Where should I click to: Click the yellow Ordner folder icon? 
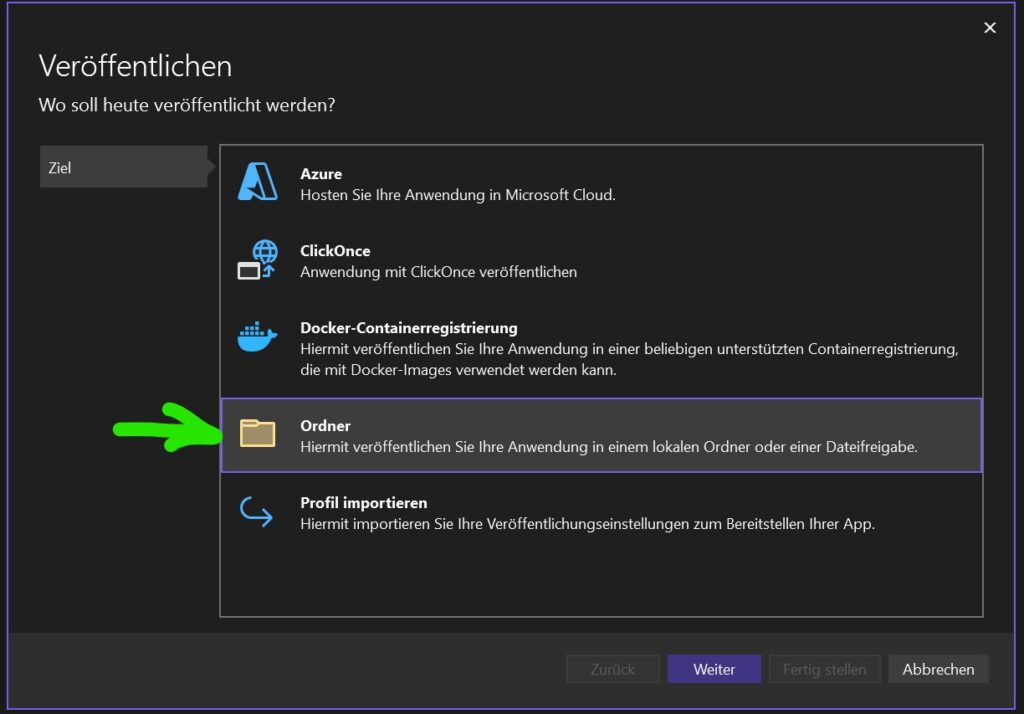pyautogui.click(x=257, y=434)
